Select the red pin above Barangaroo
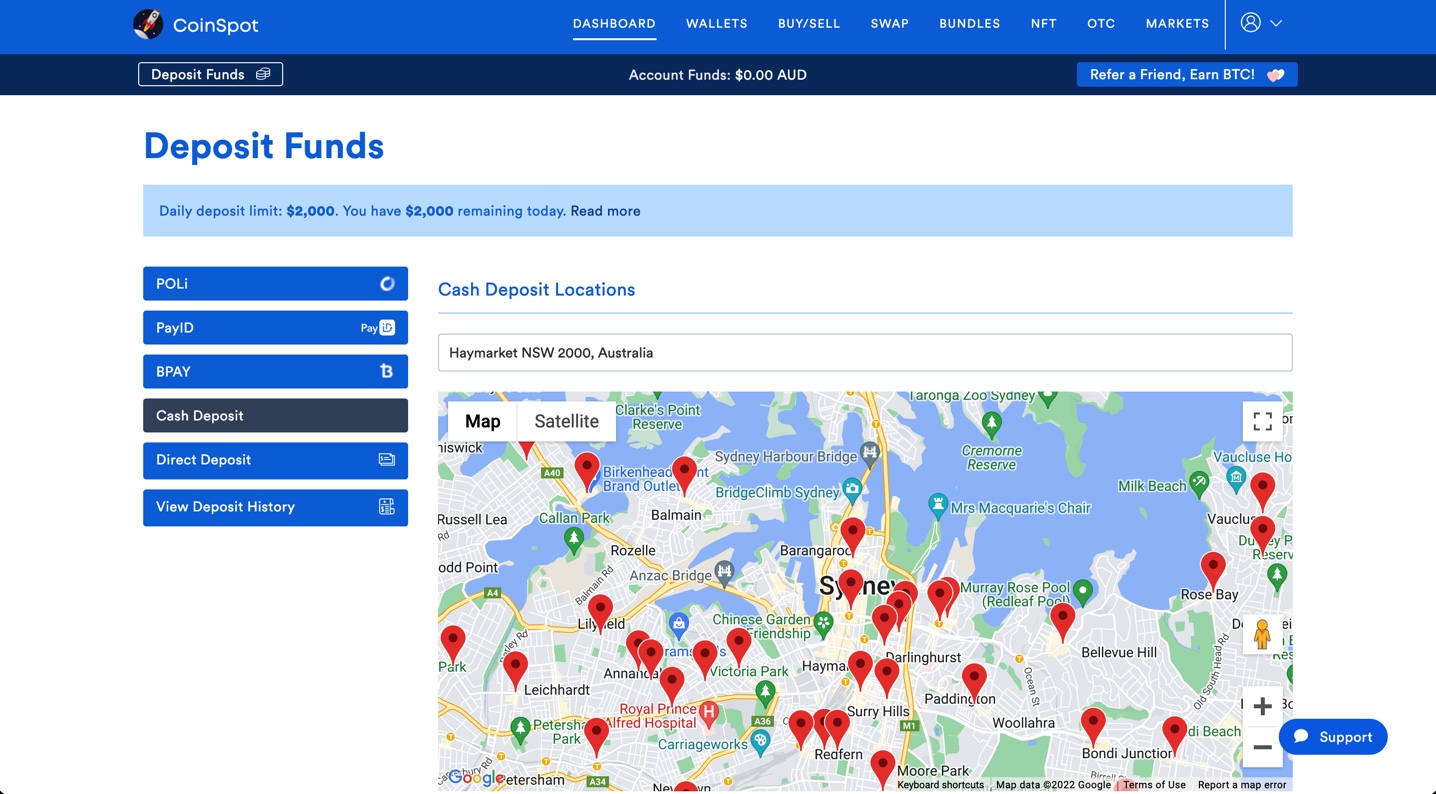Viewport: 1436px width, 794px height. coord(853,537)
